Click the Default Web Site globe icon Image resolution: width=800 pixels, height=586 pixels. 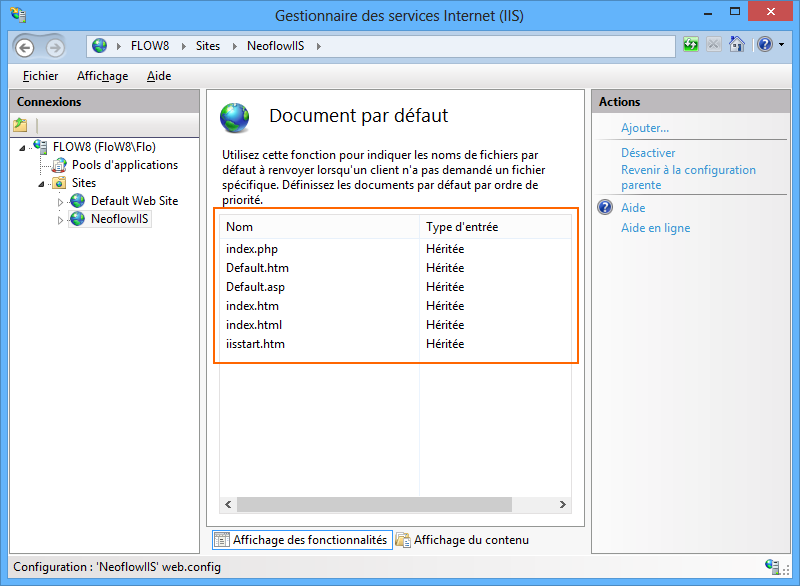tap(78, 201)
